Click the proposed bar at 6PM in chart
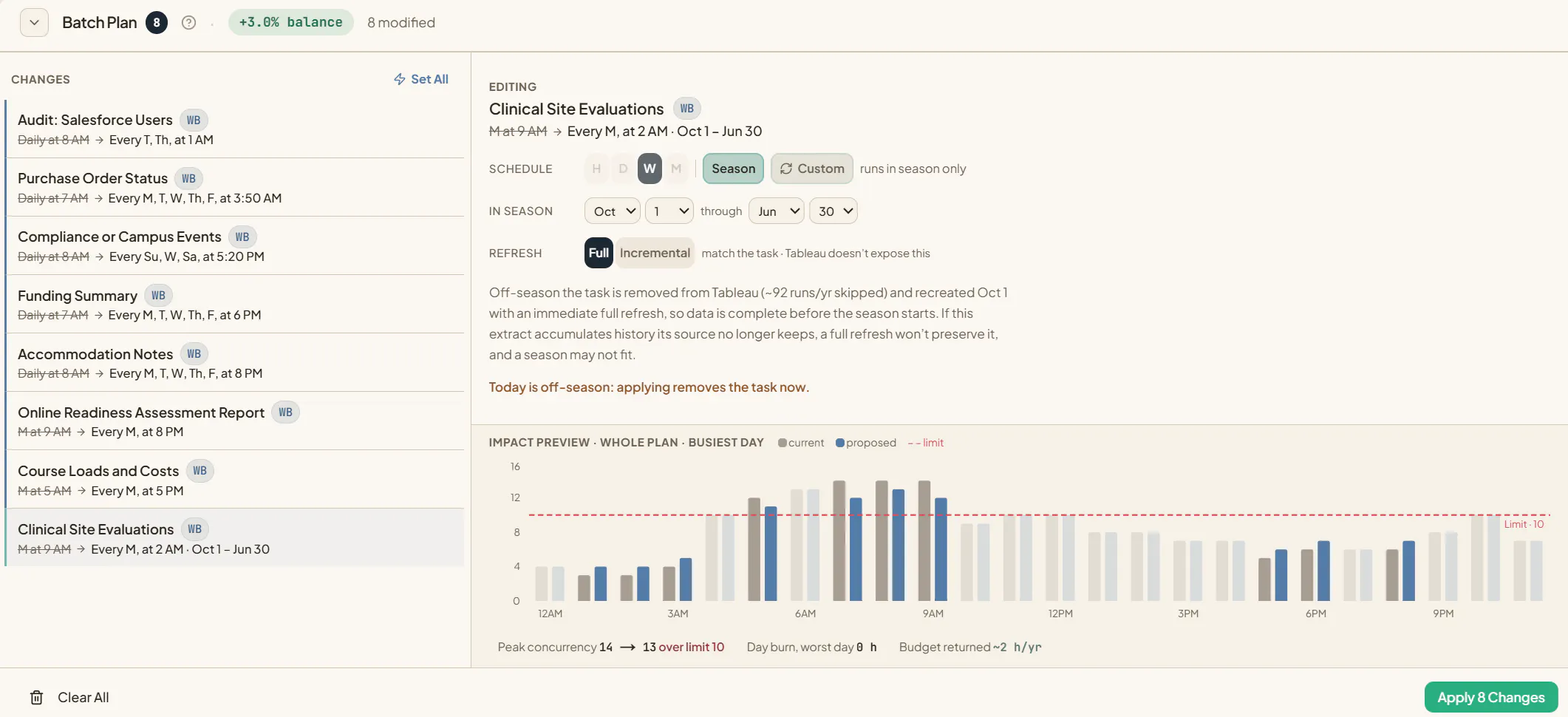 [x=1323, y=571]
